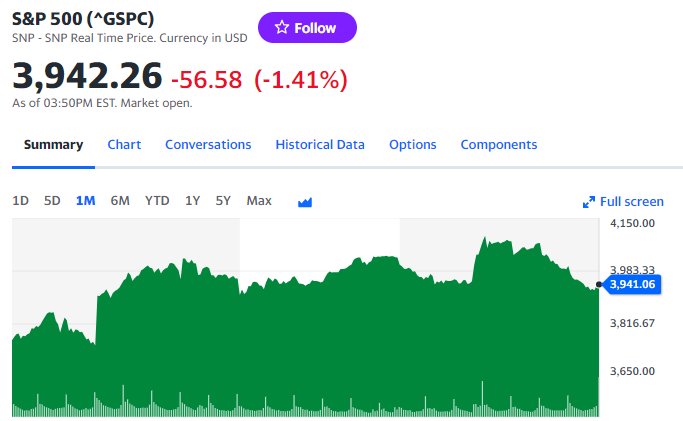View the Components tab
Image resolution: width=683 pixels, height=421 pixels.
499,145
